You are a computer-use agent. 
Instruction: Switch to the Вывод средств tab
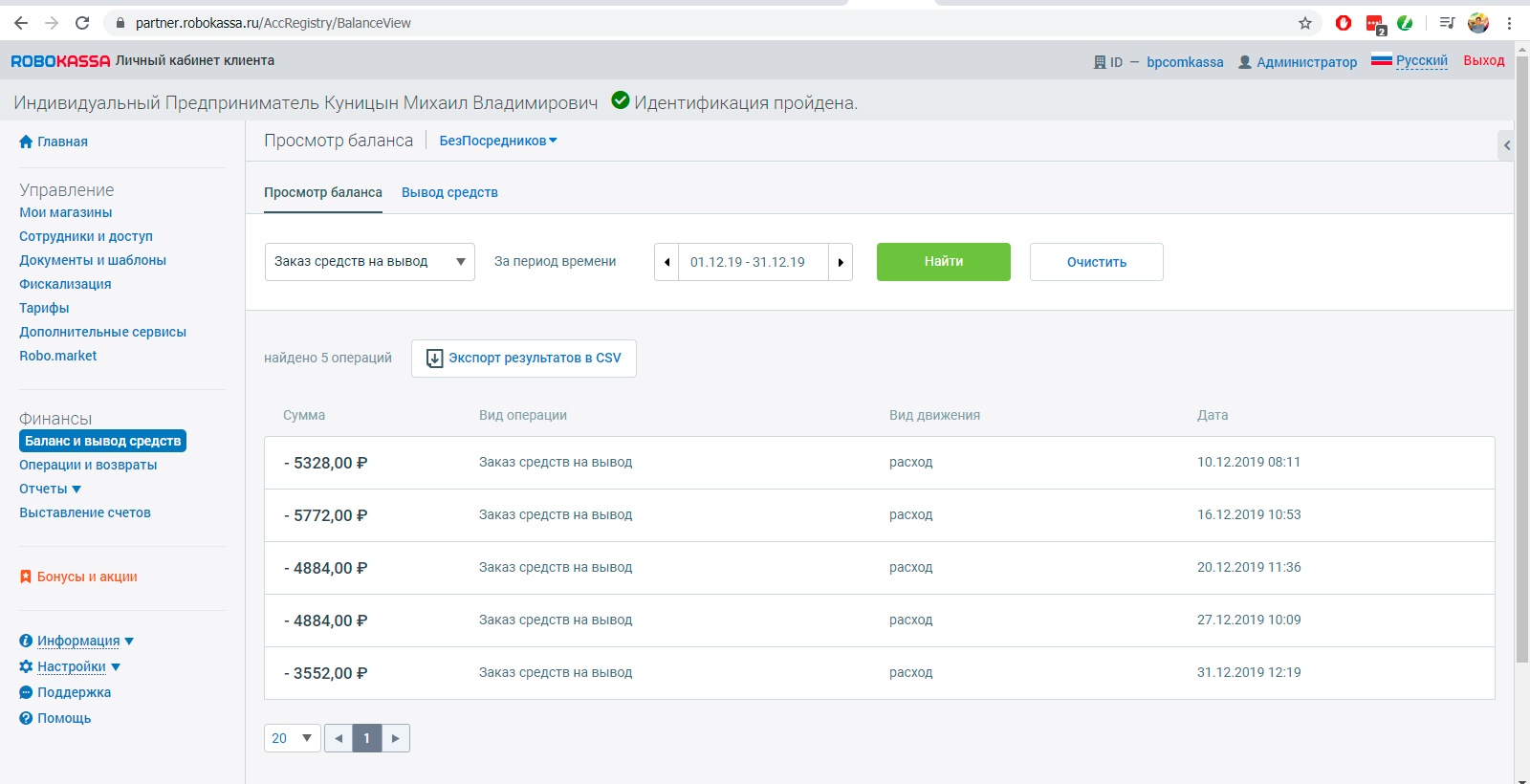[449, 192]
